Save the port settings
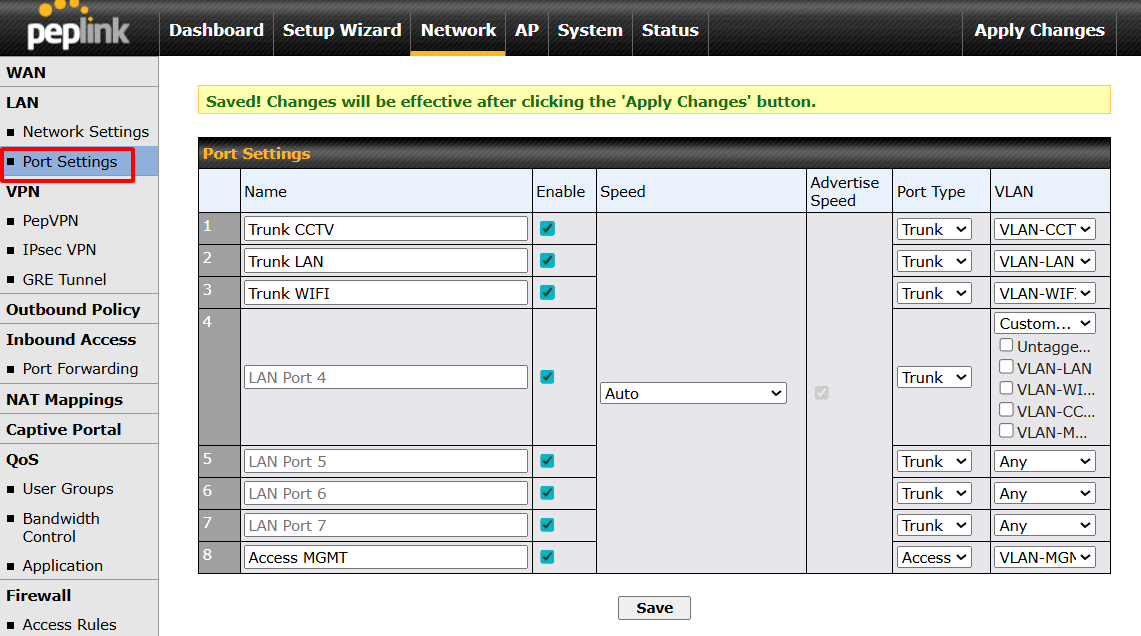1141x636 pixels. (654, 608)
